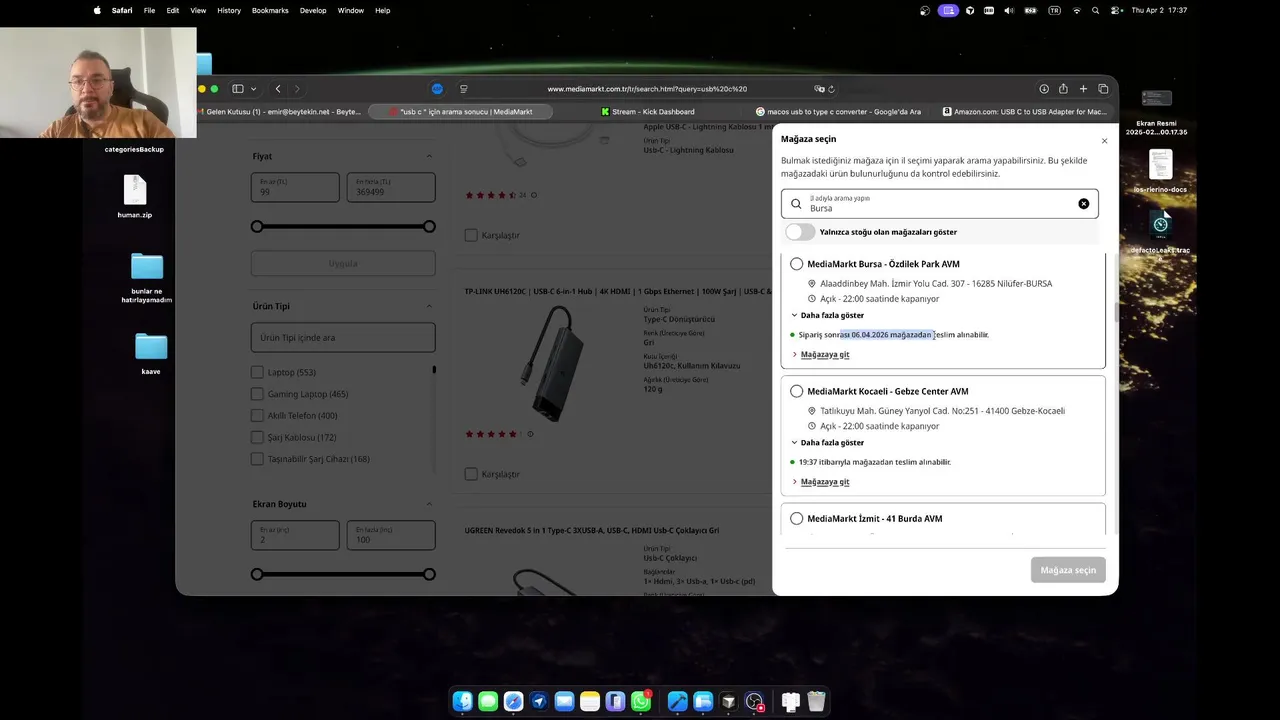Click the blue extension icon in Safari toolbar
The width and height of the screenshot is (1280, 720).
click(437, 89)
